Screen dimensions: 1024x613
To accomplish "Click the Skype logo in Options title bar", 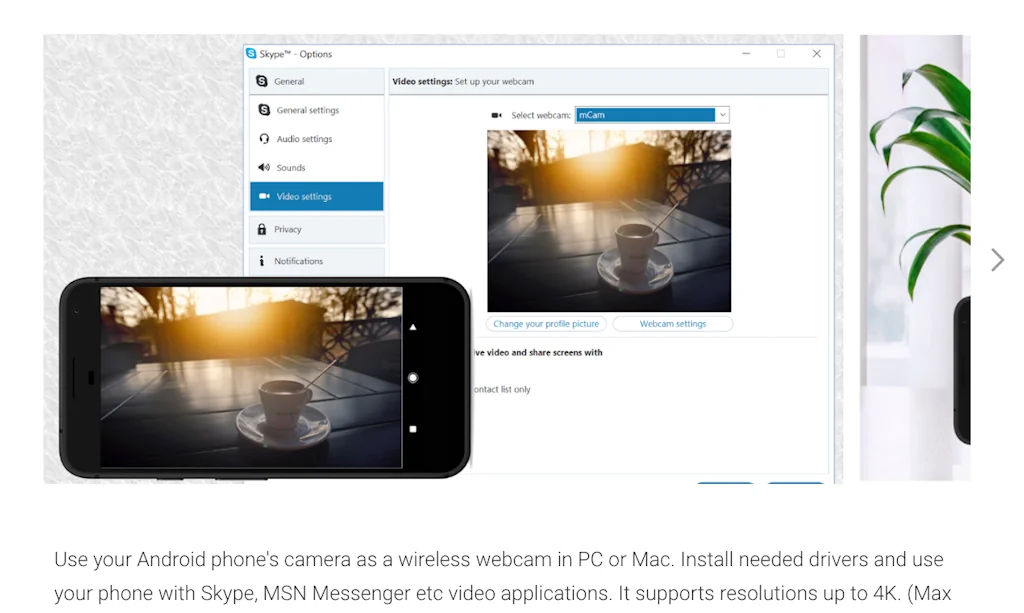I will pos(251,54).
